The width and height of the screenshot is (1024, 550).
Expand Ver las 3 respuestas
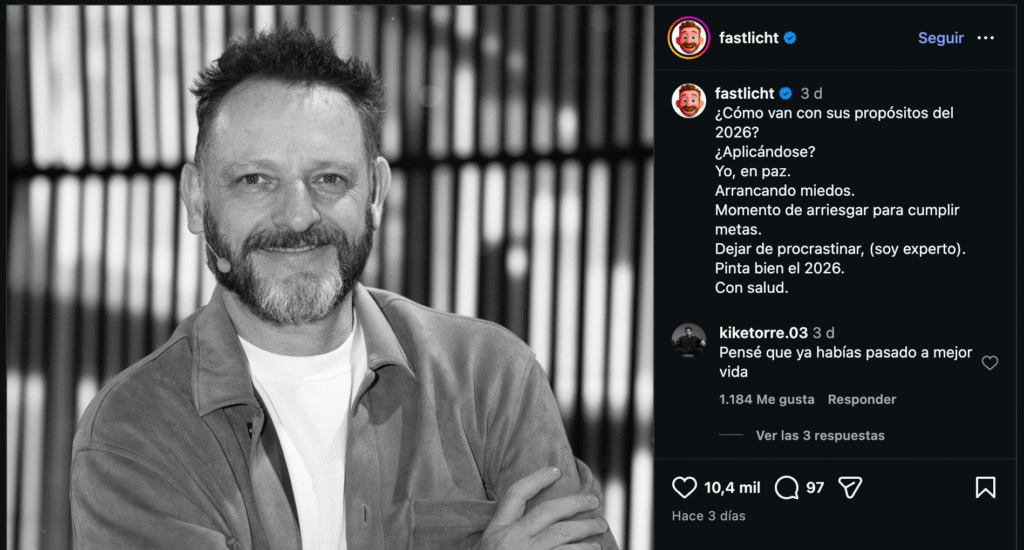819,435
